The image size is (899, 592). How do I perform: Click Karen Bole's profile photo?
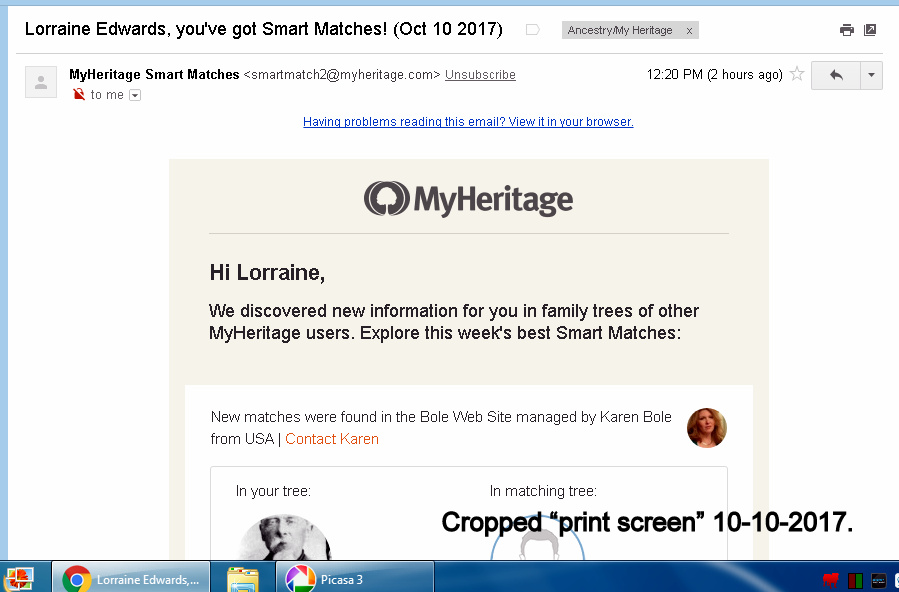pyautogui.click(x=707, y=428)
